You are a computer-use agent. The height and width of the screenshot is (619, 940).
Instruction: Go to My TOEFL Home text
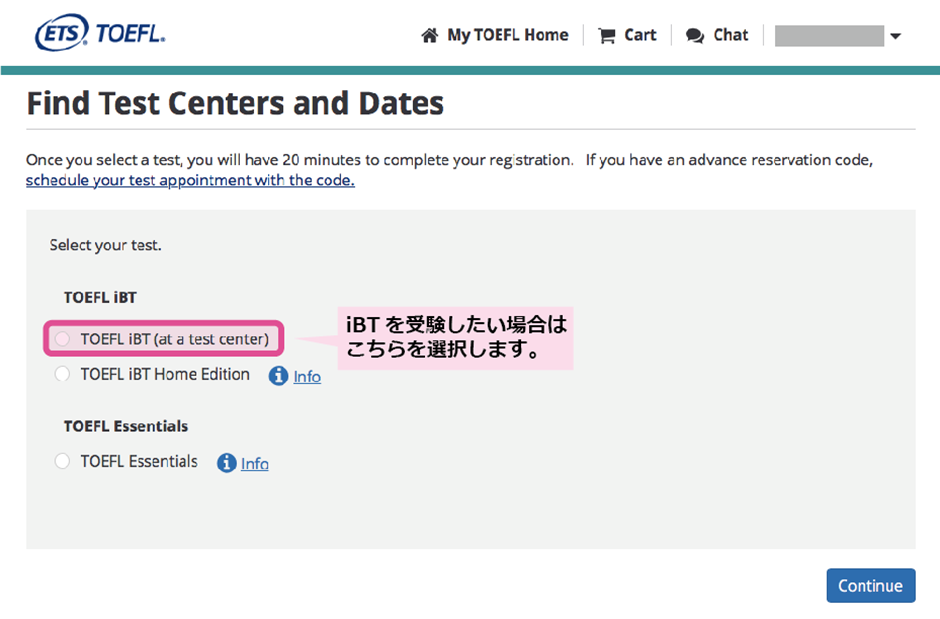pyautogui.click(x=508, y=35)
